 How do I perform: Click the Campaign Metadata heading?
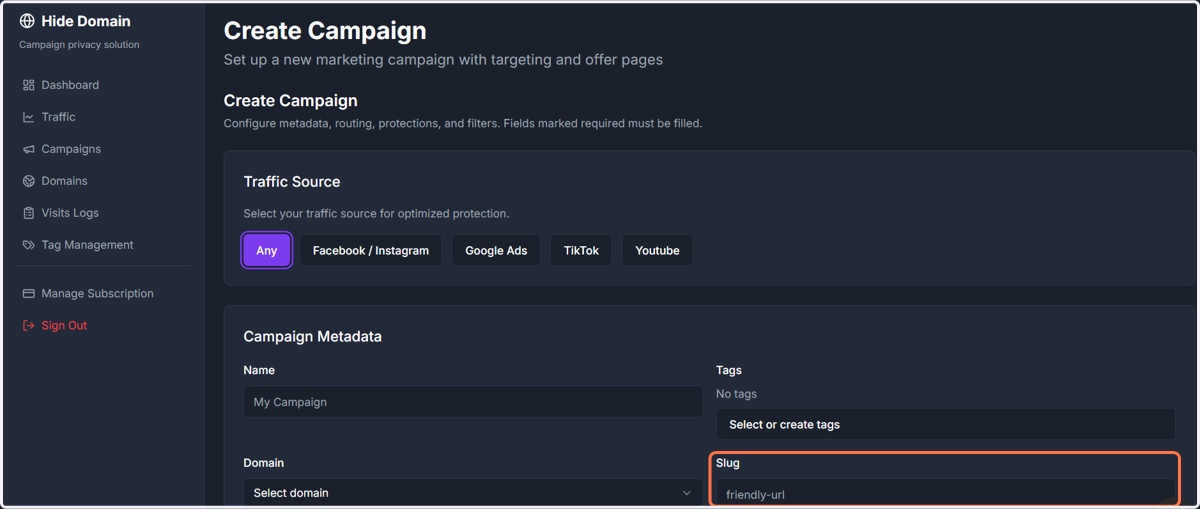(x=313, y=337)
